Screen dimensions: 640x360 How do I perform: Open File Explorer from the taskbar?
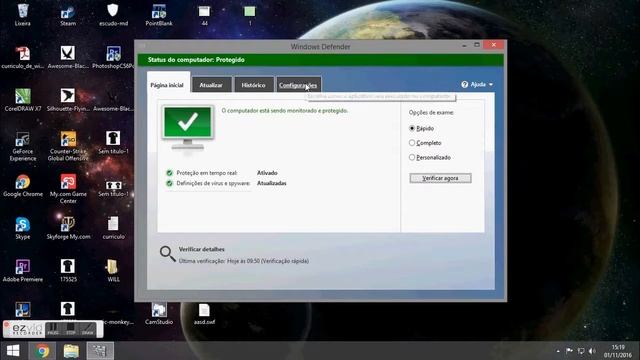(71, 351)
